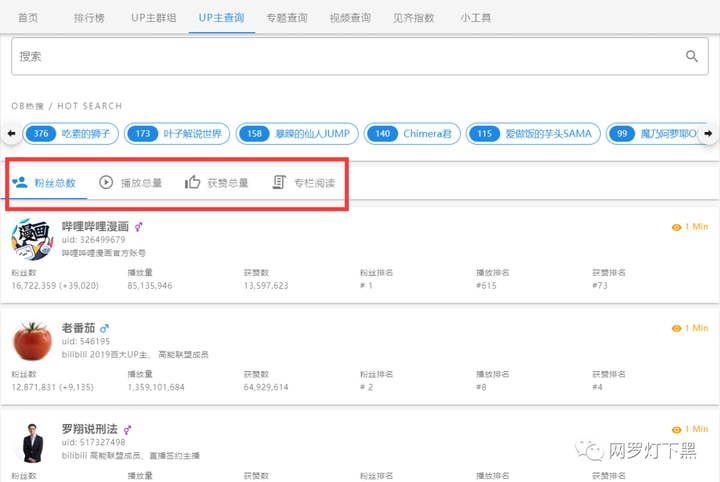Select hot search chip 吃素的狮子

(x=71, y=134)
